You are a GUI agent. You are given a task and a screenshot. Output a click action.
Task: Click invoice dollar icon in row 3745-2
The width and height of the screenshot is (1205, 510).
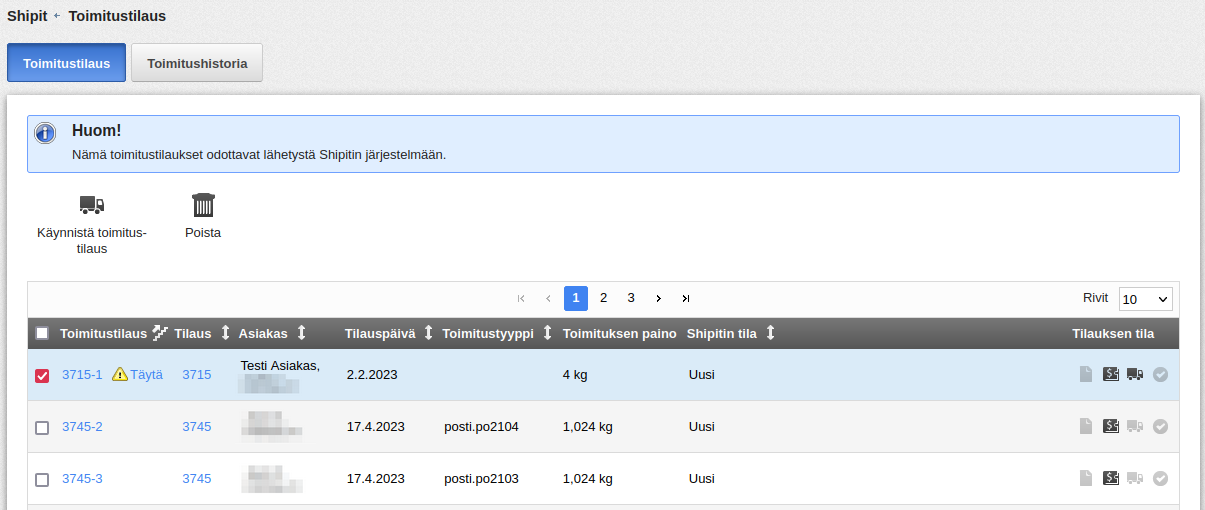coord(1111,426)
